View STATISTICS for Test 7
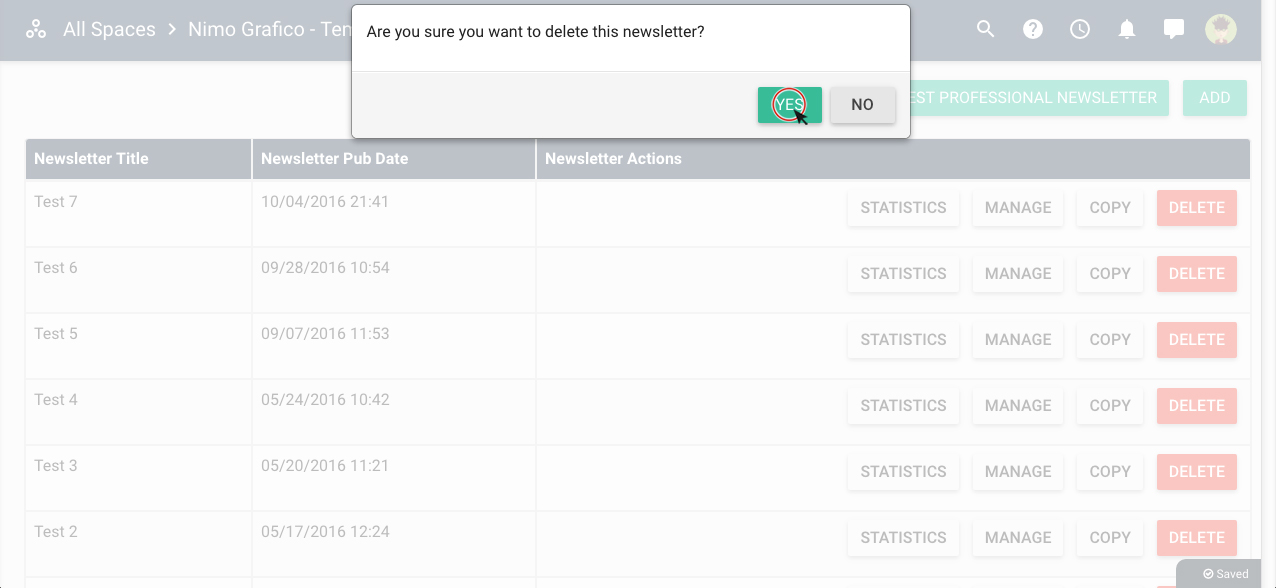1276x588 pixels. point(903,208)
